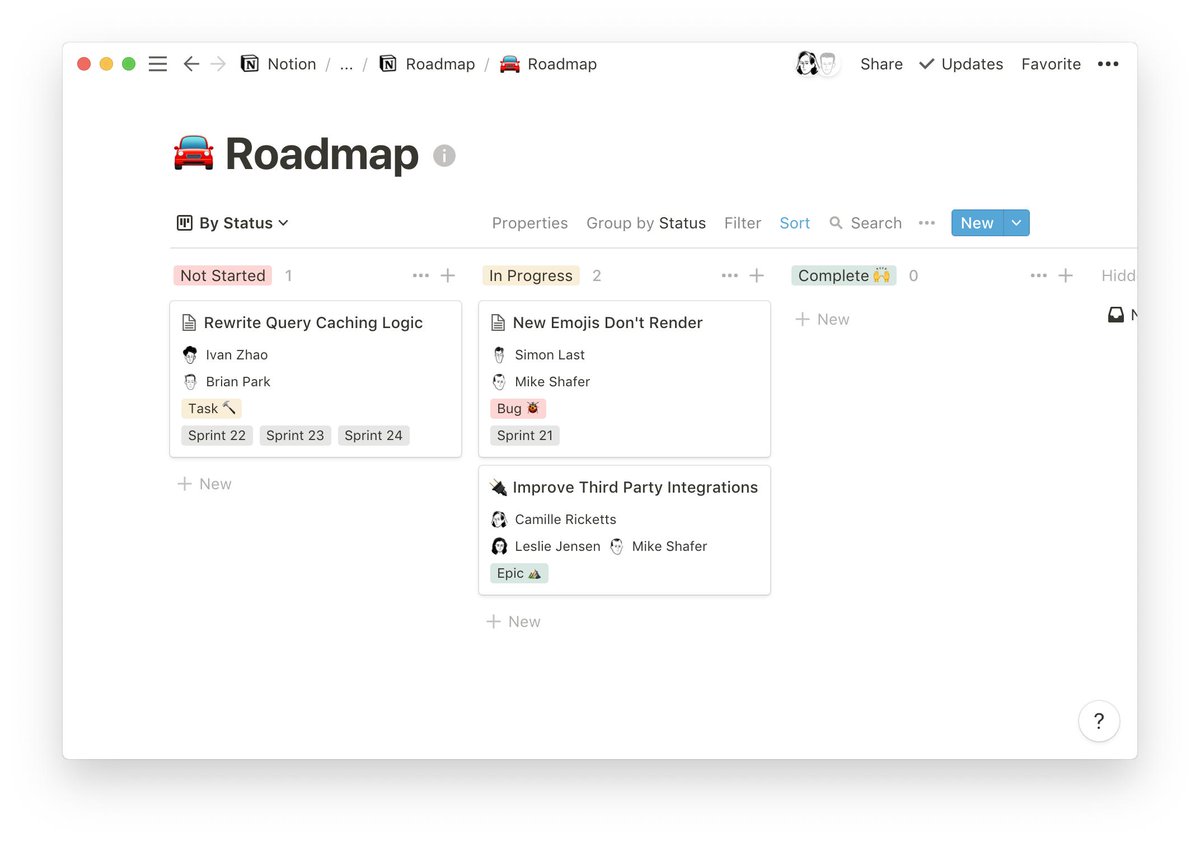Open the Notion sidebar with the hamburger icon
The image size is (1200, 842).
pos(157,63)
